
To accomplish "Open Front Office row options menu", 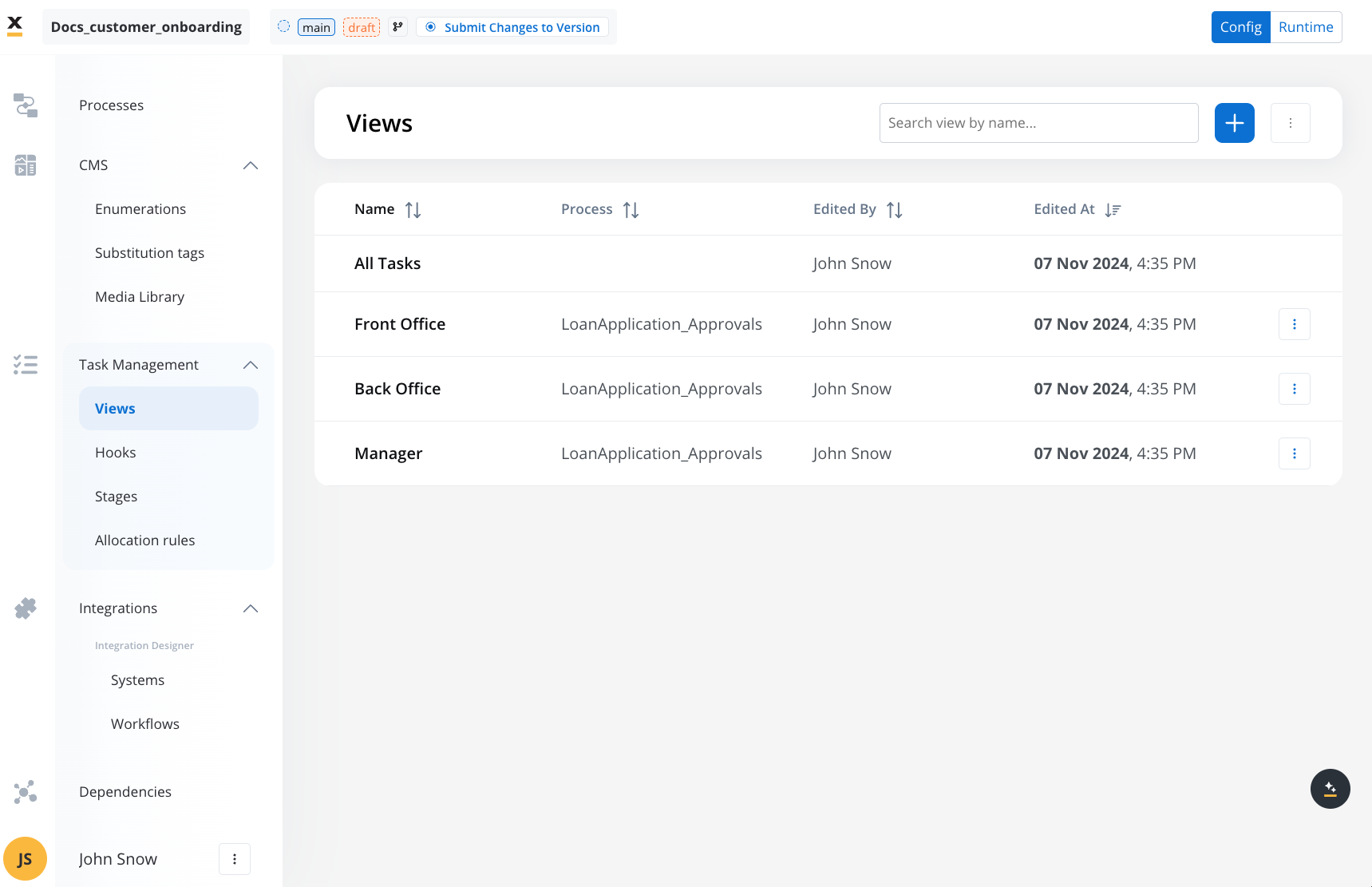I will click(x=1295, y=324).
